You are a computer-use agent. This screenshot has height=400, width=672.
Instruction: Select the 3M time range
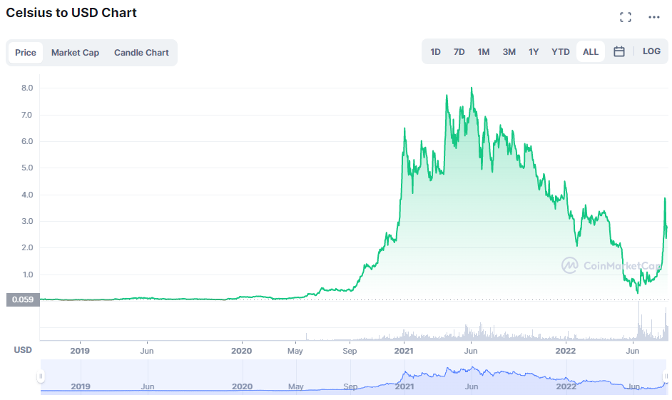509,52
